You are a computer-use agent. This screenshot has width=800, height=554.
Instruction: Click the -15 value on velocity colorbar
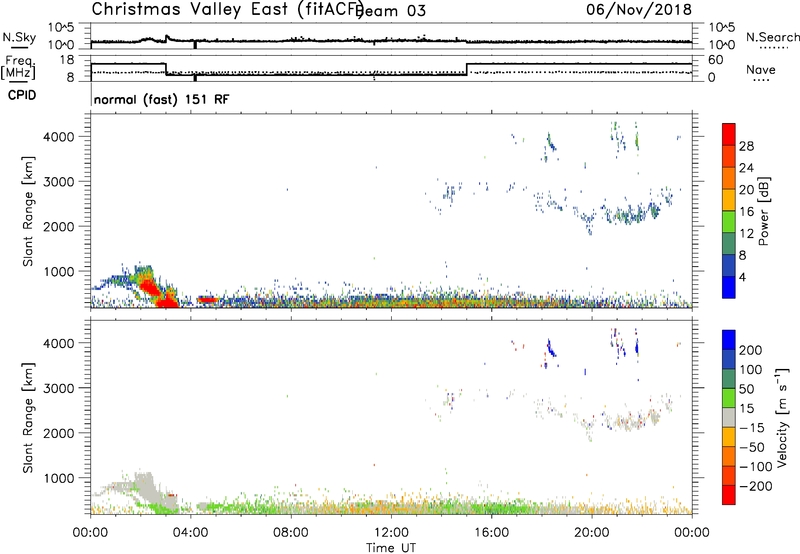(752, 428)
